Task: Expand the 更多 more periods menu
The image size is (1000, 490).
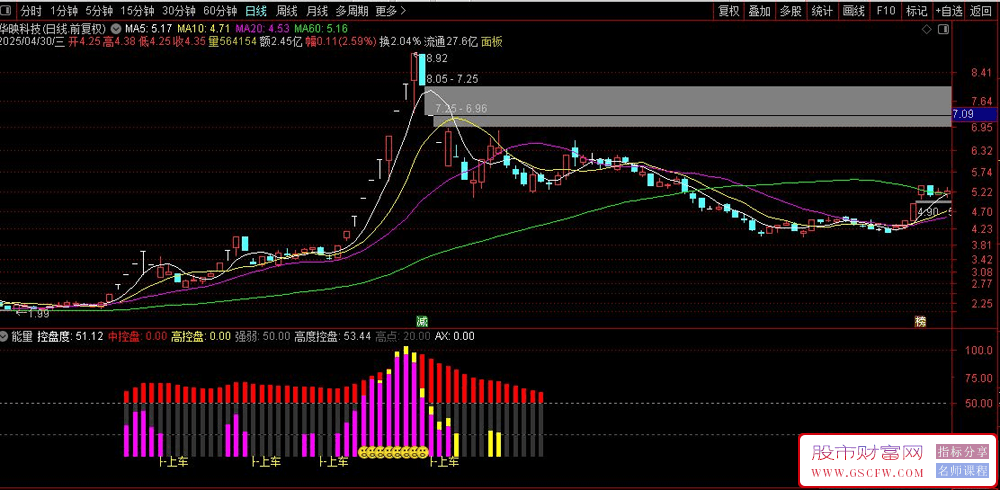Action: pos(390,10)
